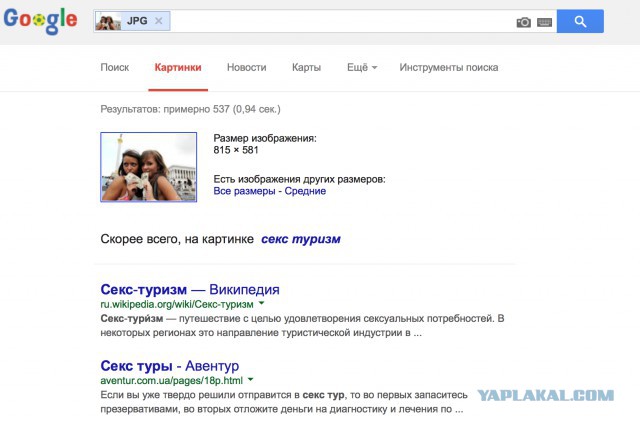Screen dimensions: 640x425
Task: Expand arrow next to aventur.com.ua URL
Action: click(251, 380)
